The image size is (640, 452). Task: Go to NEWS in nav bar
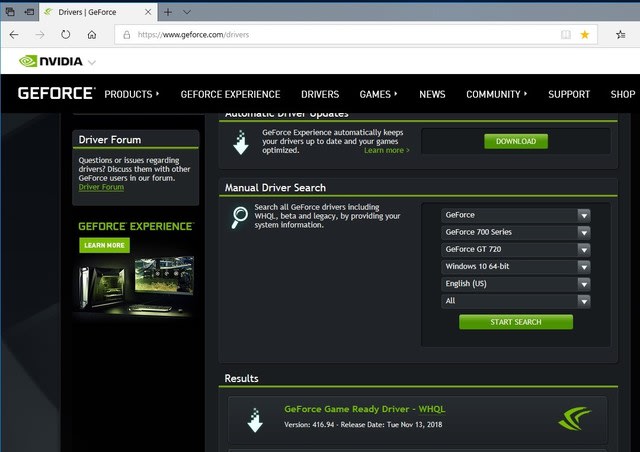(432, 94)
